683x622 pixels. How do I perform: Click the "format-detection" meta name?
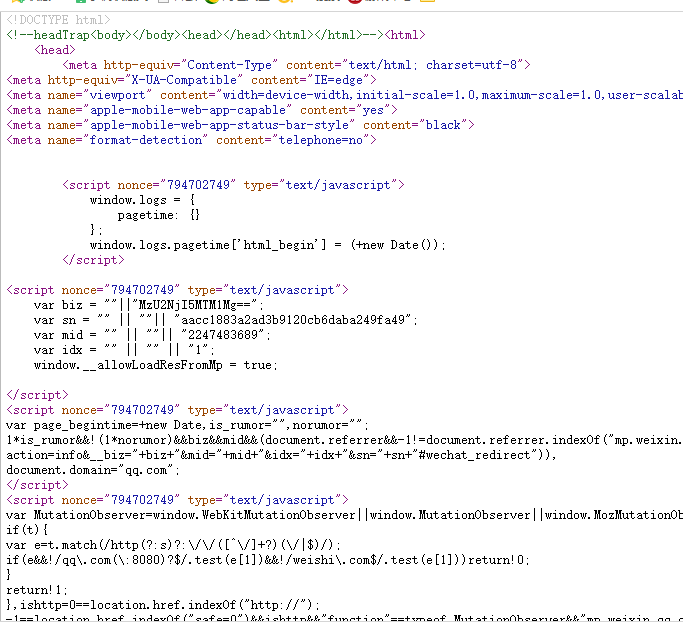click(x=145, y=140)
